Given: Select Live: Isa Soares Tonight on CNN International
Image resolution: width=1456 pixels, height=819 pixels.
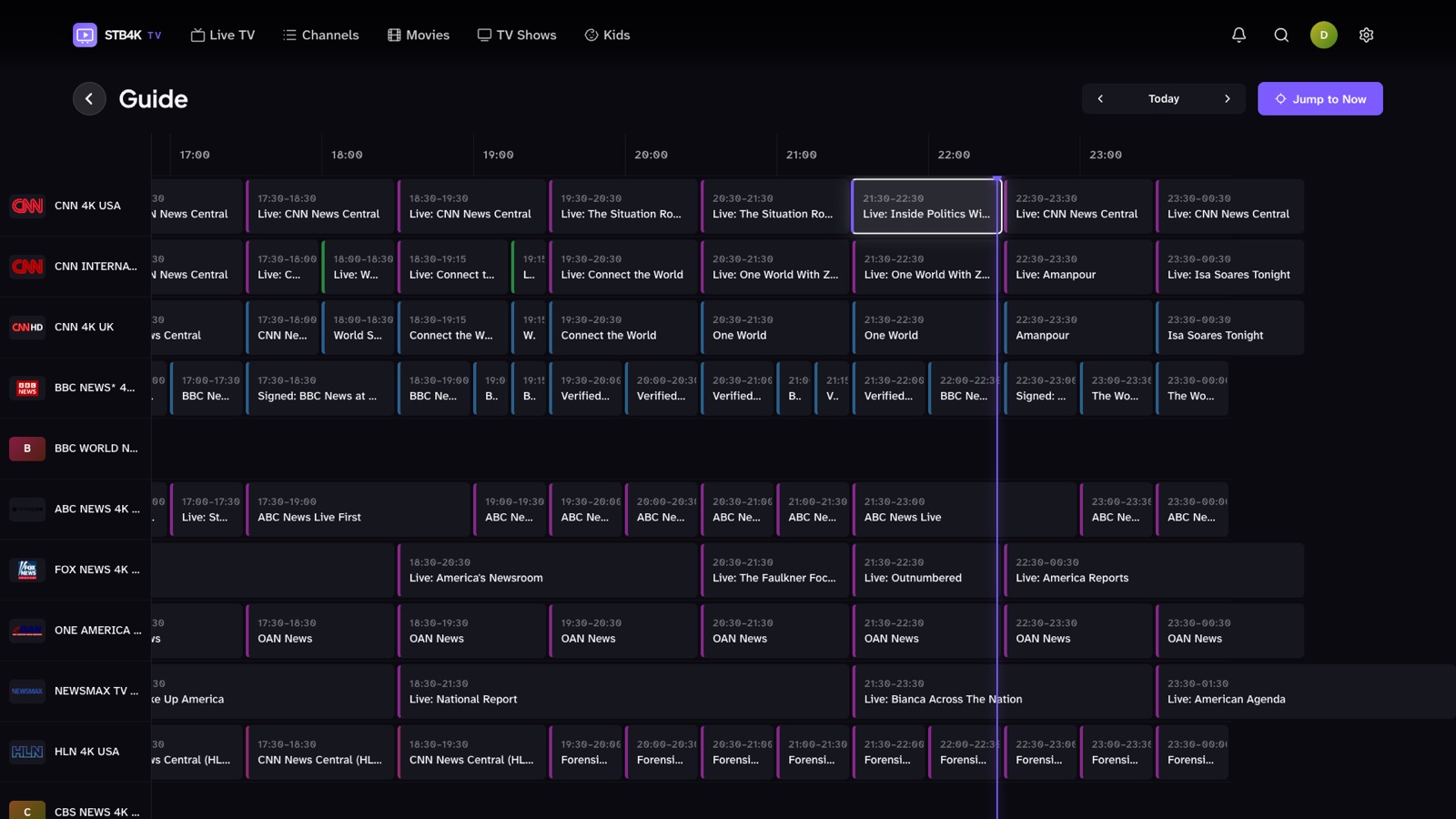Looking at the screenshot, I should 1229,267.
